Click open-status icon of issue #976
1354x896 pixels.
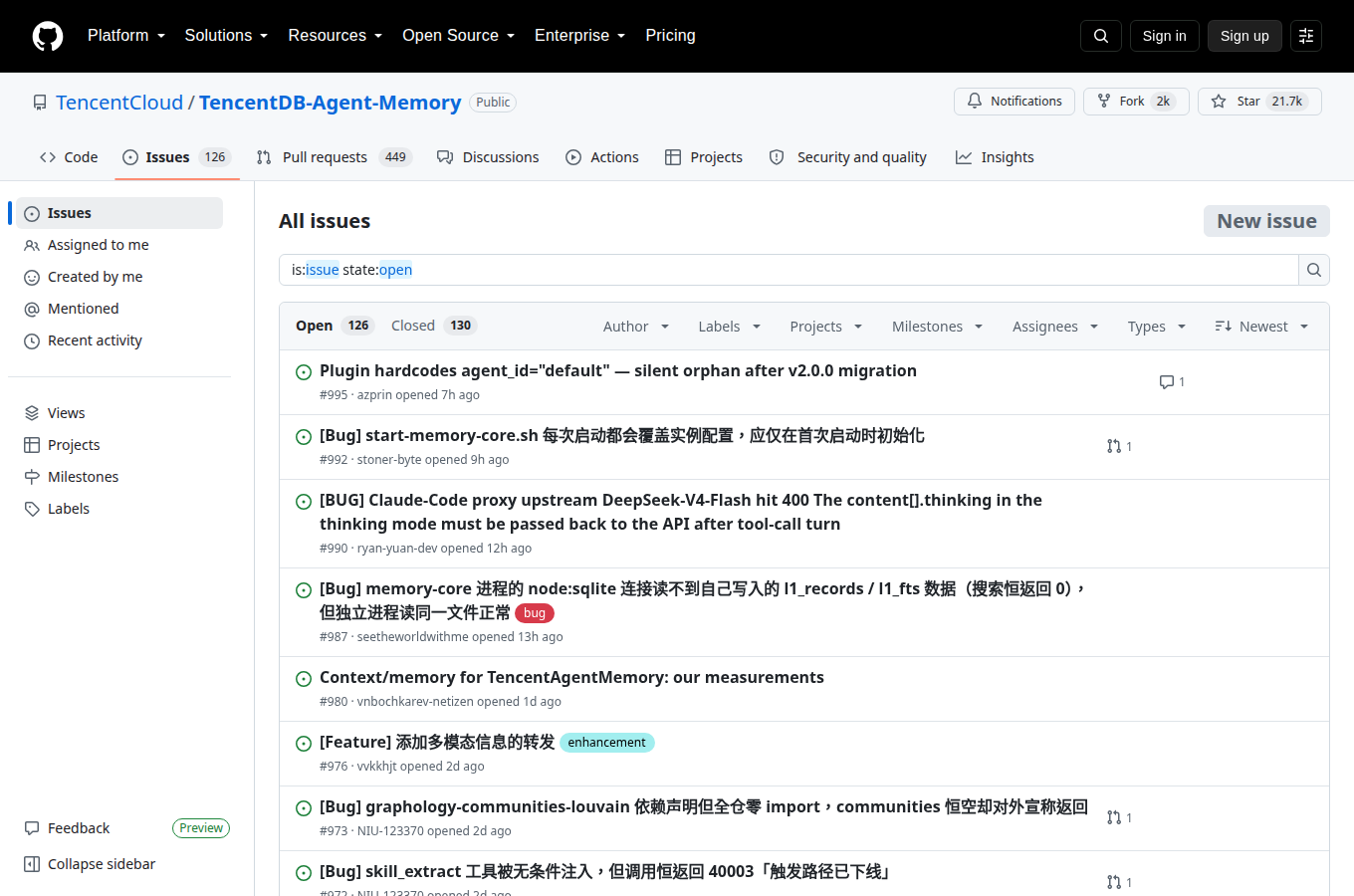[304, 744]
